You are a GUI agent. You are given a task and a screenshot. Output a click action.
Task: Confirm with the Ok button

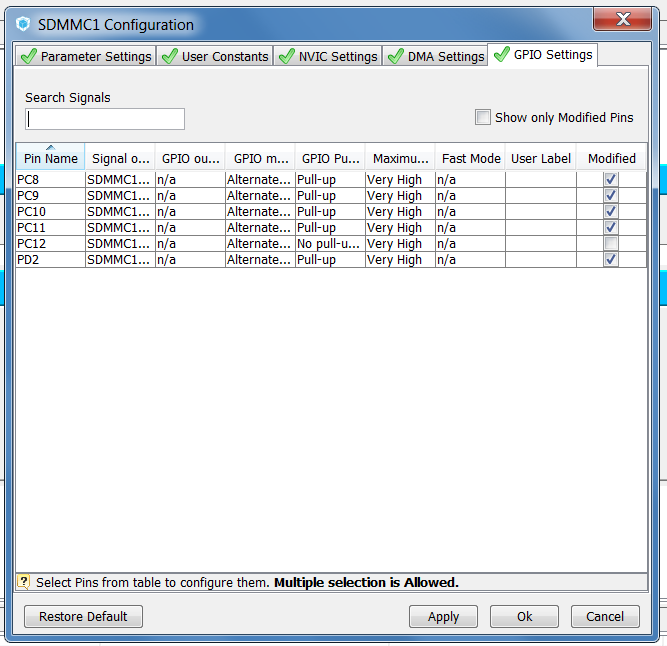coord(524,616)
